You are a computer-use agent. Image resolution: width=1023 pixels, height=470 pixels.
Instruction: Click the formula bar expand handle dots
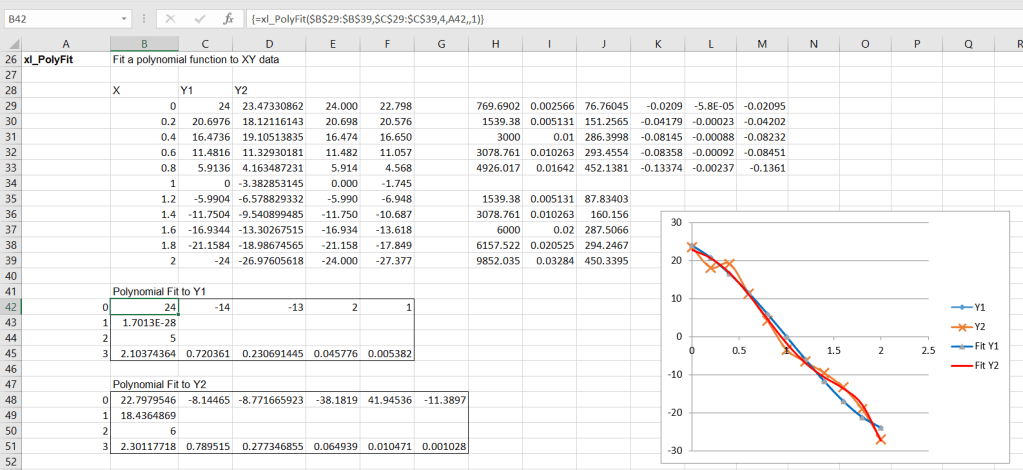(x=143, y=20)
